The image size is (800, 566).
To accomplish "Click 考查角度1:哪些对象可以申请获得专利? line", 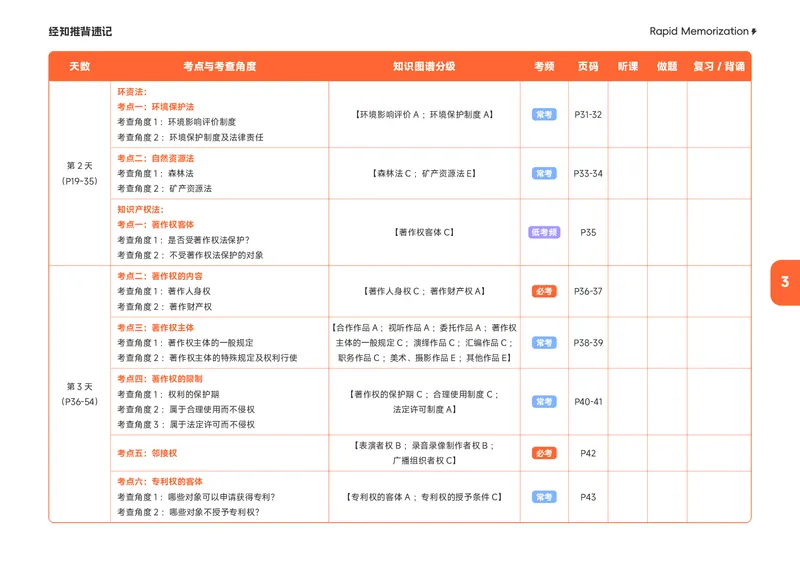I will click(196, 497).
